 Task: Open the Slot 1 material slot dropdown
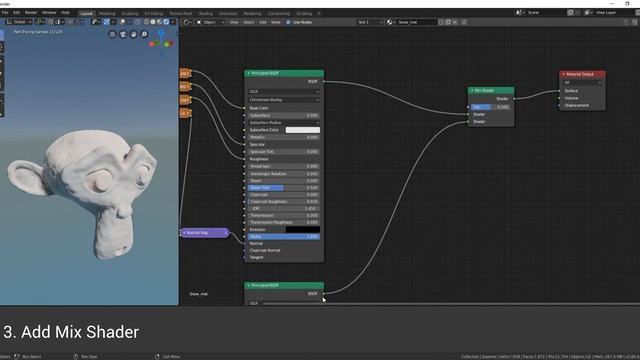[x=370, y=22]
